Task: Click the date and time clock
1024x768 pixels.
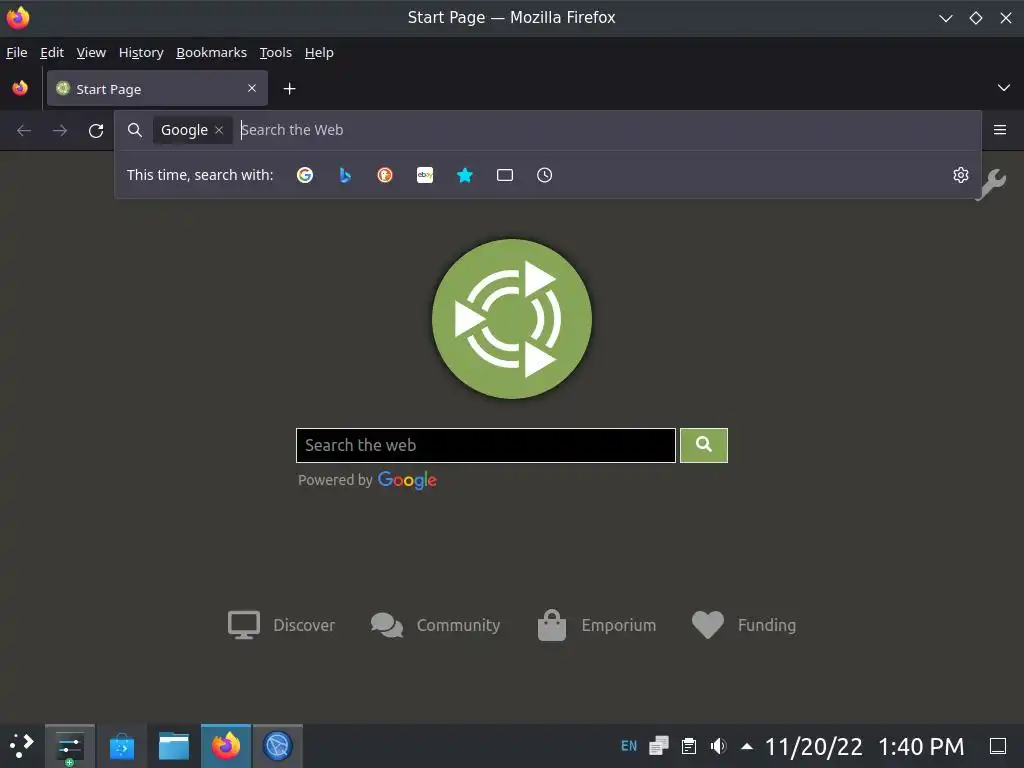Action: [x=864, y=746]
